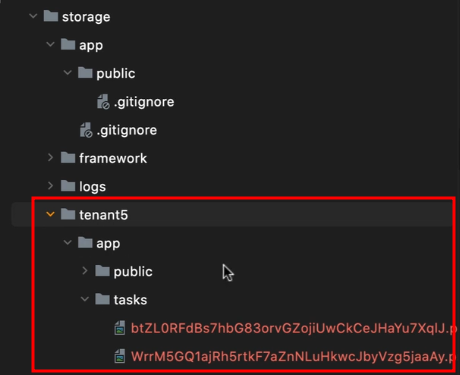Image resolution: width=460 pixels, height=375 pixels.
Task: Collapse the tenant5 folder chevron
Action: pos(50,214)
